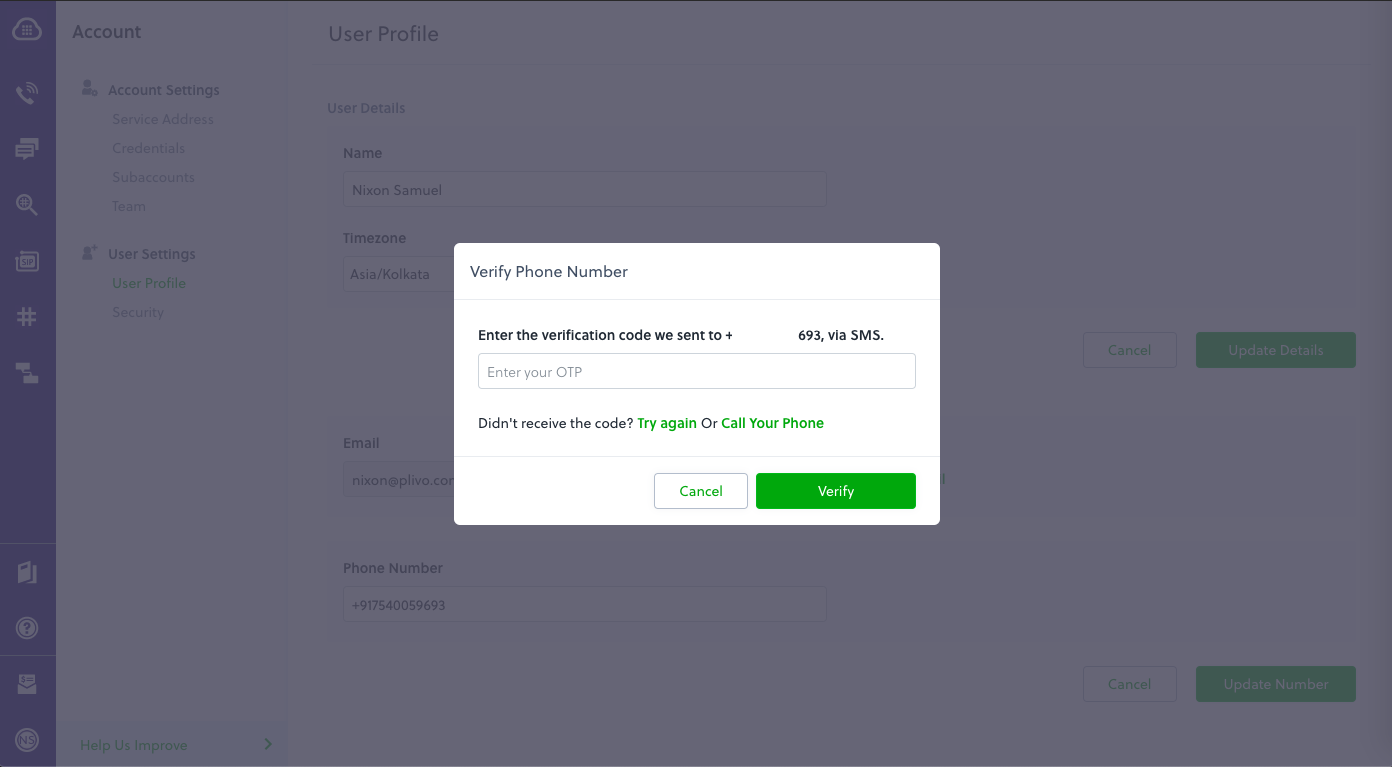Screen dimensions: 1392x767
Task: Open the Zentrunk SIP trunking icon
Action: pyautogui.click(x=28, y=260)
